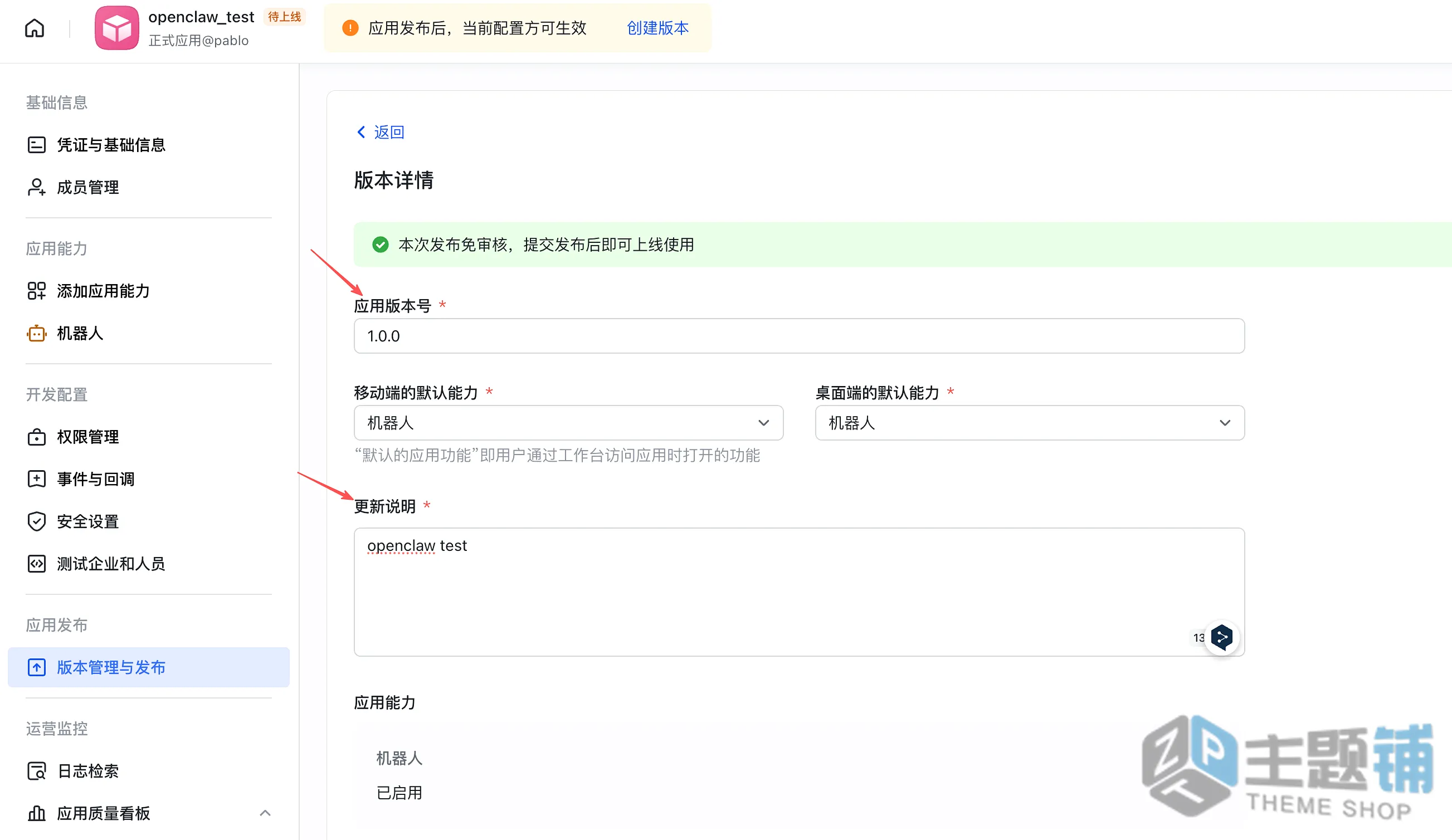Click the 默认的应用功能 hint text
Screen dimensions: 1452x840
557,455
